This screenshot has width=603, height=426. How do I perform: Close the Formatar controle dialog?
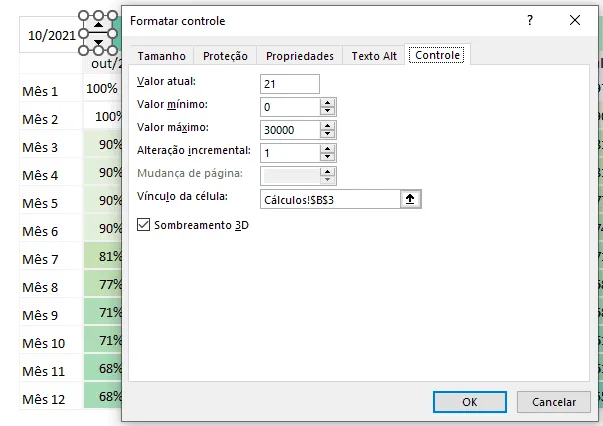pos(575,20)
